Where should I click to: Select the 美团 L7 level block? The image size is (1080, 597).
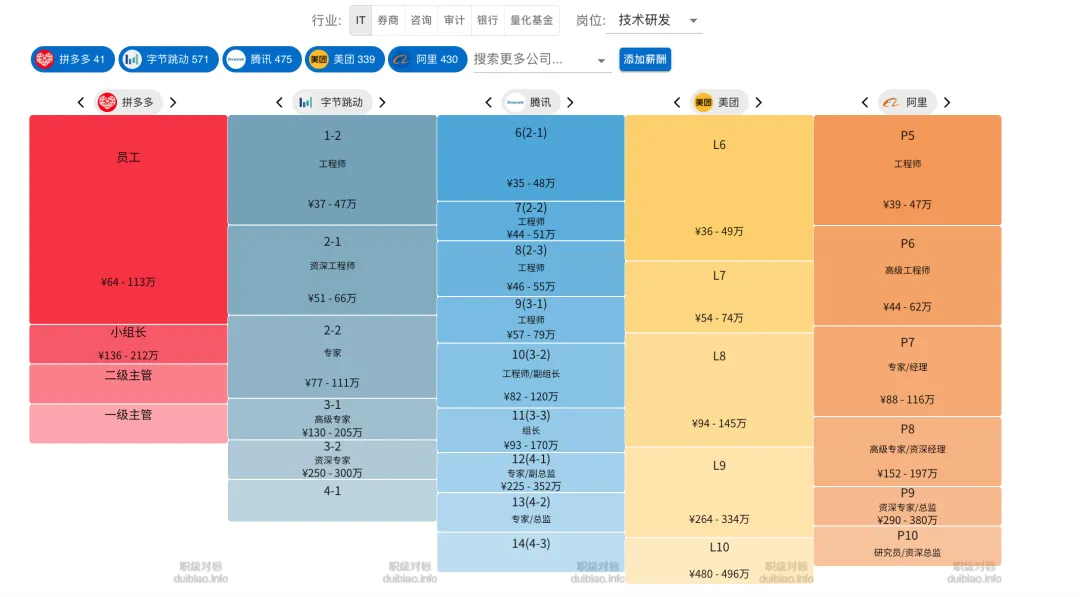pyautogui.click(x=719, y=297)
